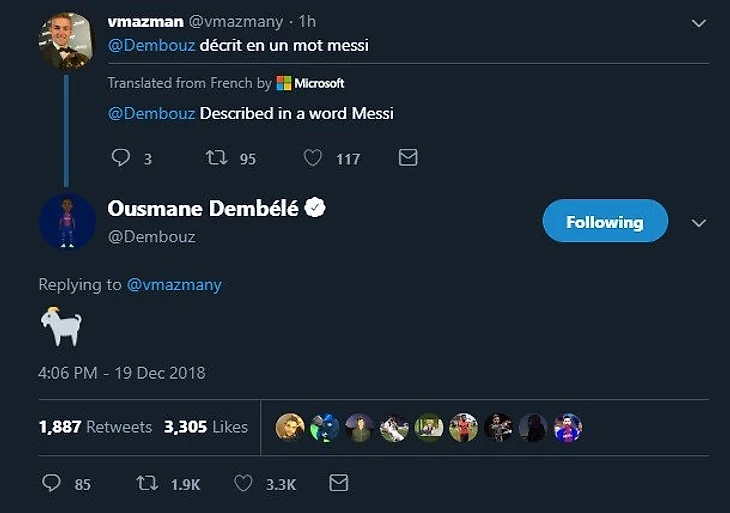Open vmazman's profile picture
Viewport: 730px width, 513px height.
click(66, 41)
